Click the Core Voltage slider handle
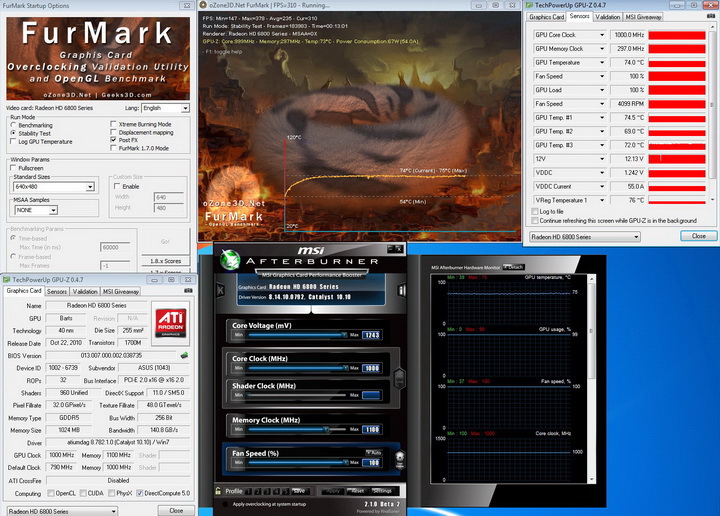The height and width of the screenshot is (516, 720). click(344, 335)
